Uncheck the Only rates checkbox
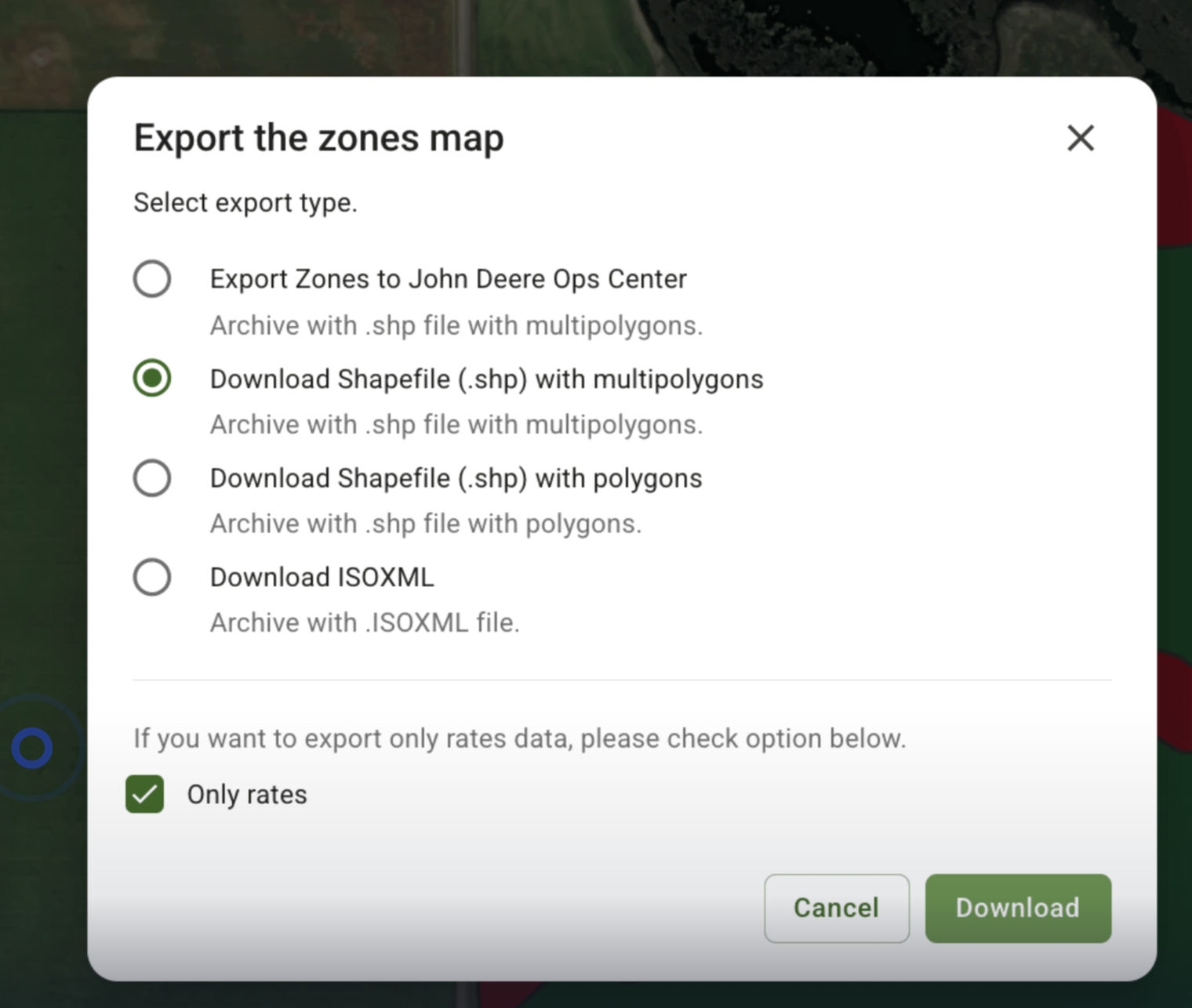Viewport: 1192px width, 1008px height. click(145, 794)
